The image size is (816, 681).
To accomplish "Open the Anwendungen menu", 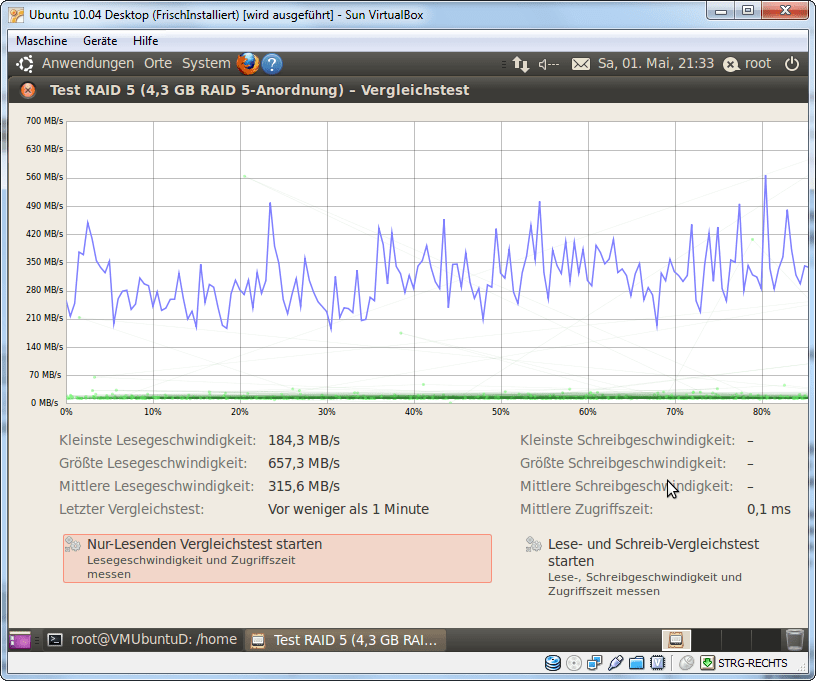I will pos(88,63).
